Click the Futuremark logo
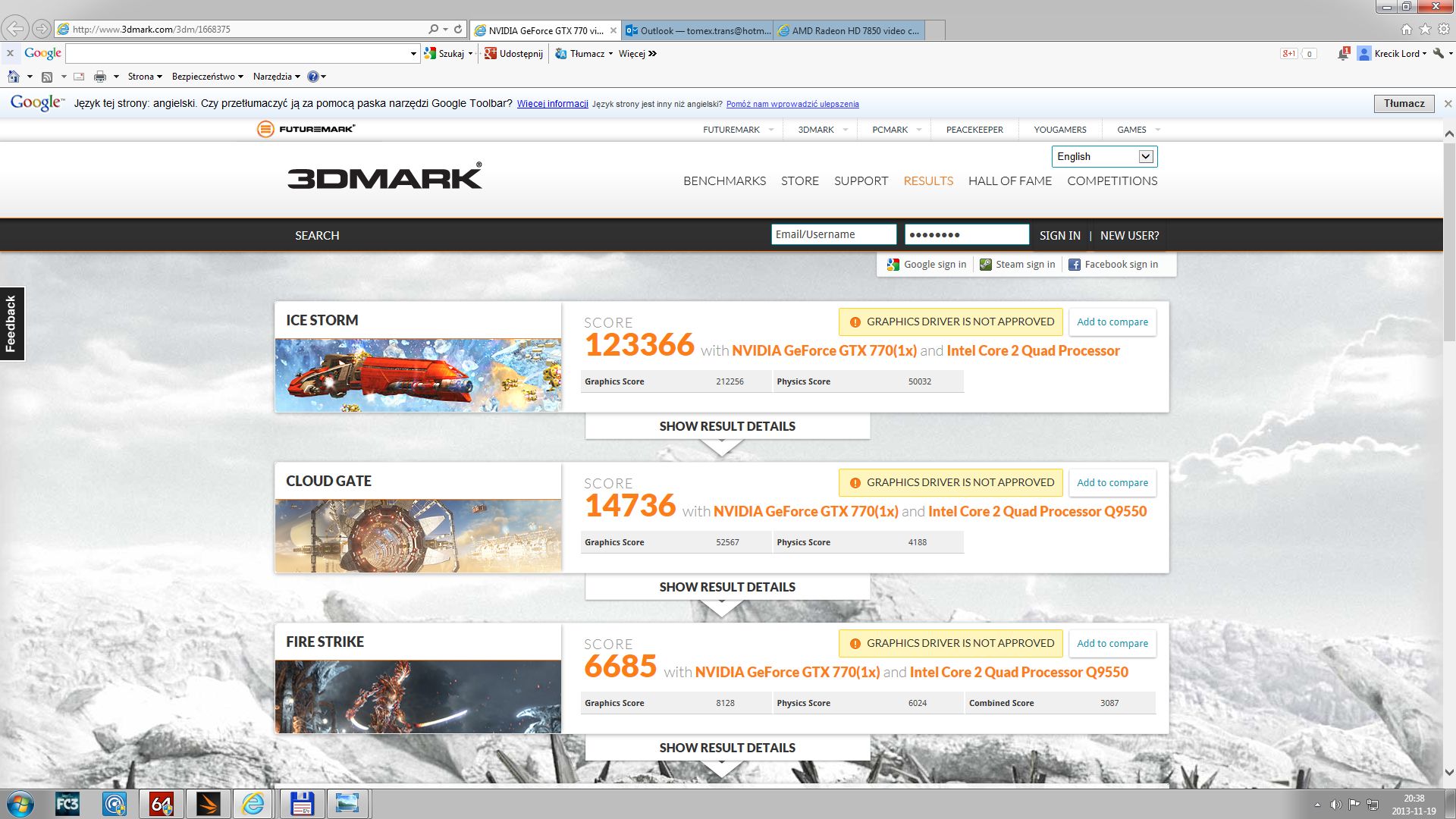This screenshot has width=1456, height=819. (306, 129)
